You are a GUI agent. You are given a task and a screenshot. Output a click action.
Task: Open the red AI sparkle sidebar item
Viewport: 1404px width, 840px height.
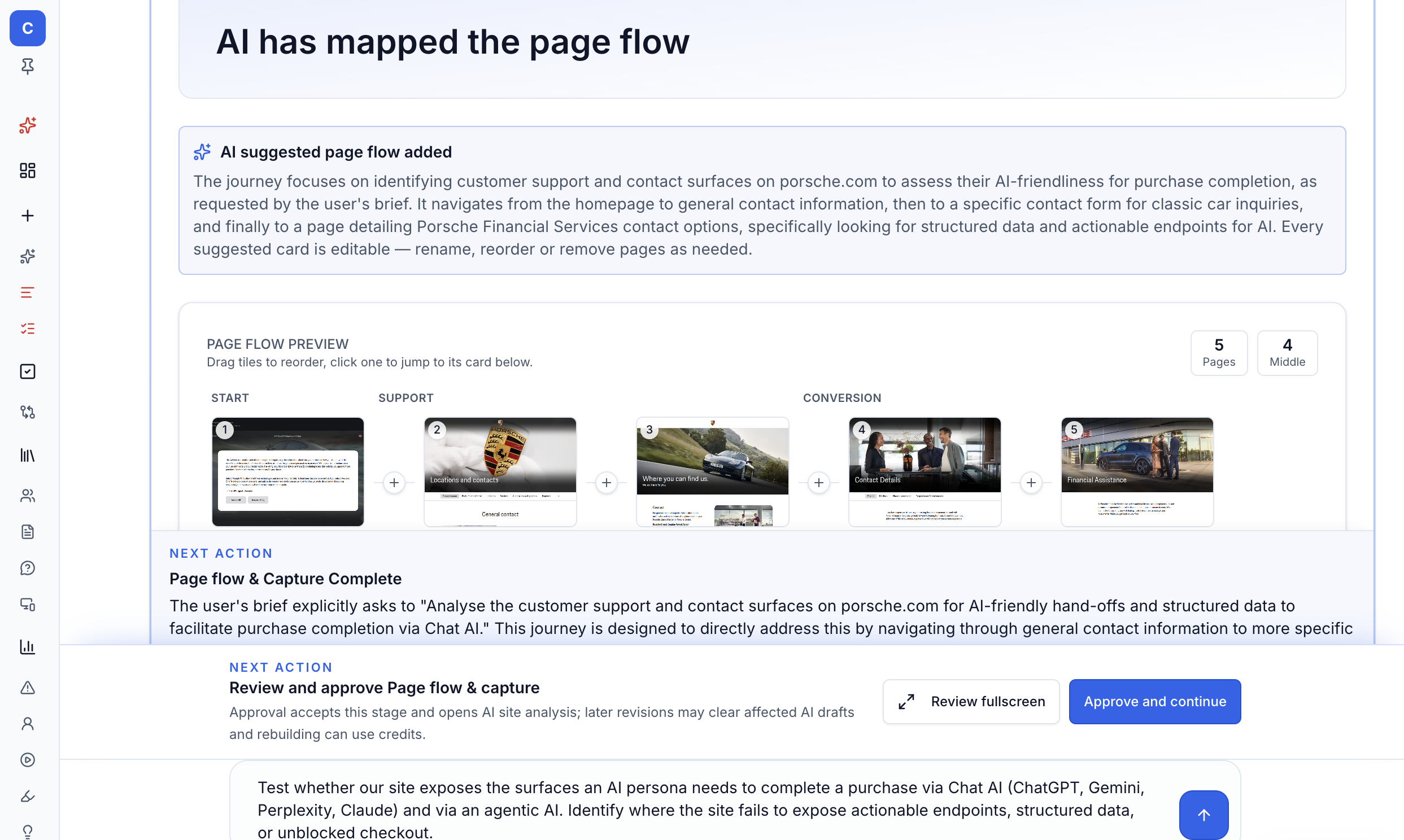pos(27,125)
